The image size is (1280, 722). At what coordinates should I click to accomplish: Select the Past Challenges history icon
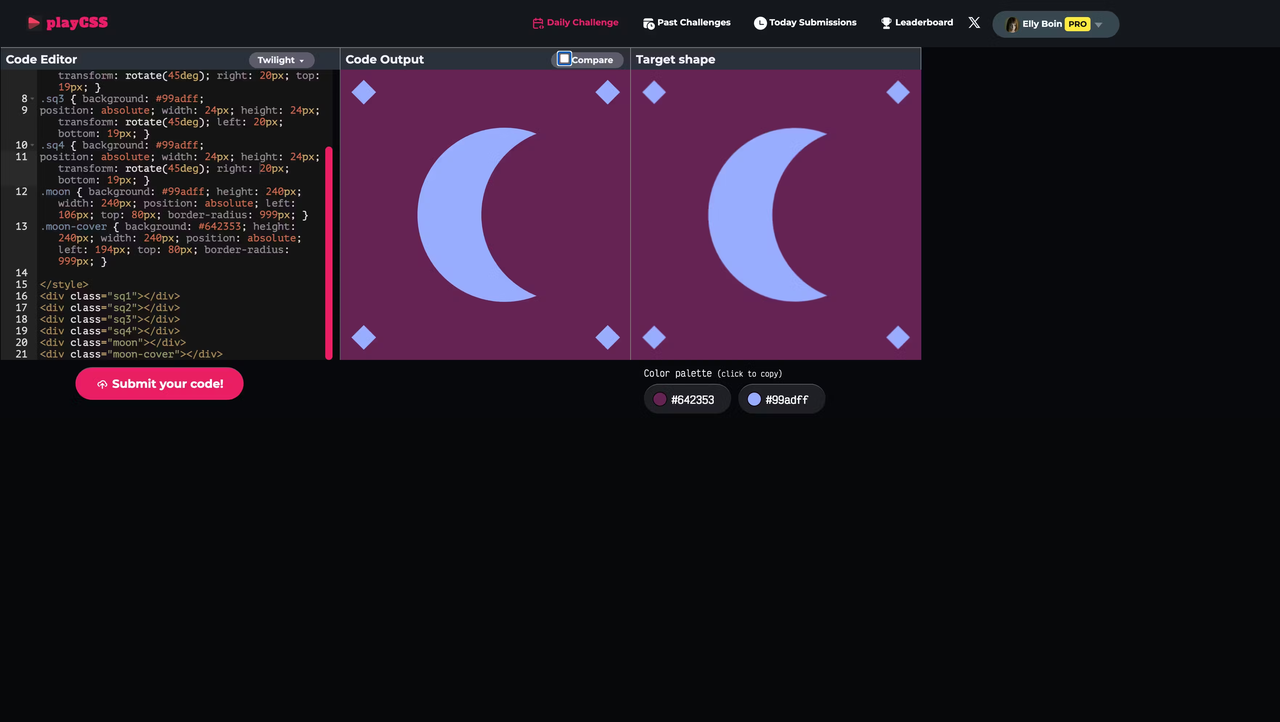point(648,22)
